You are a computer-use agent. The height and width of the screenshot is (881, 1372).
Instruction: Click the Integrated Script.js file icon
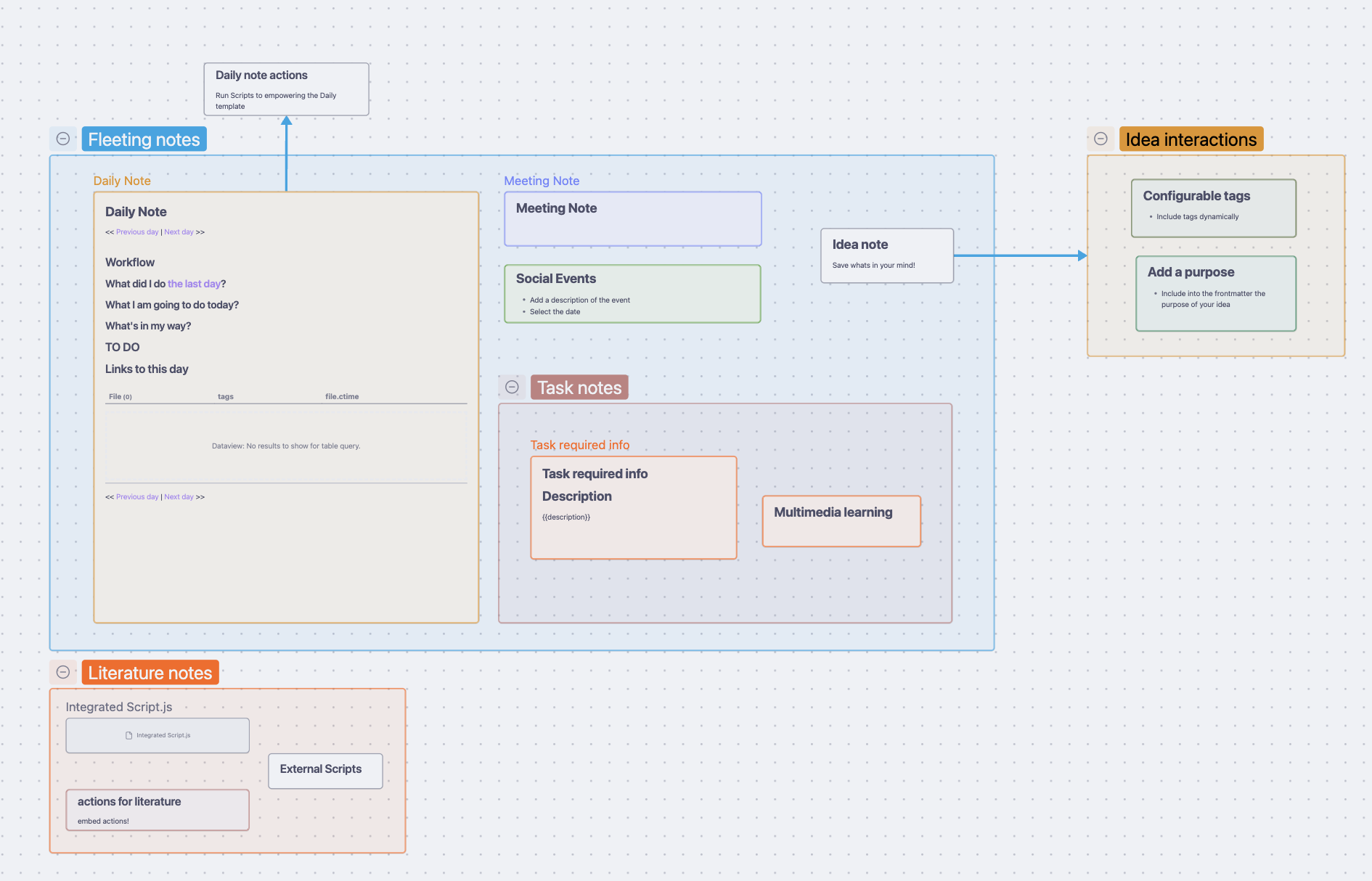click(x=129, y=735)
